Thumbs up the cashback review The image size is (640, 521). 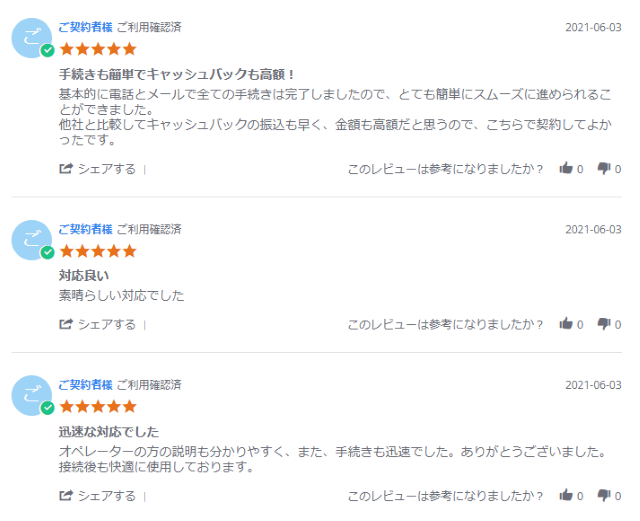coord(566,169)
